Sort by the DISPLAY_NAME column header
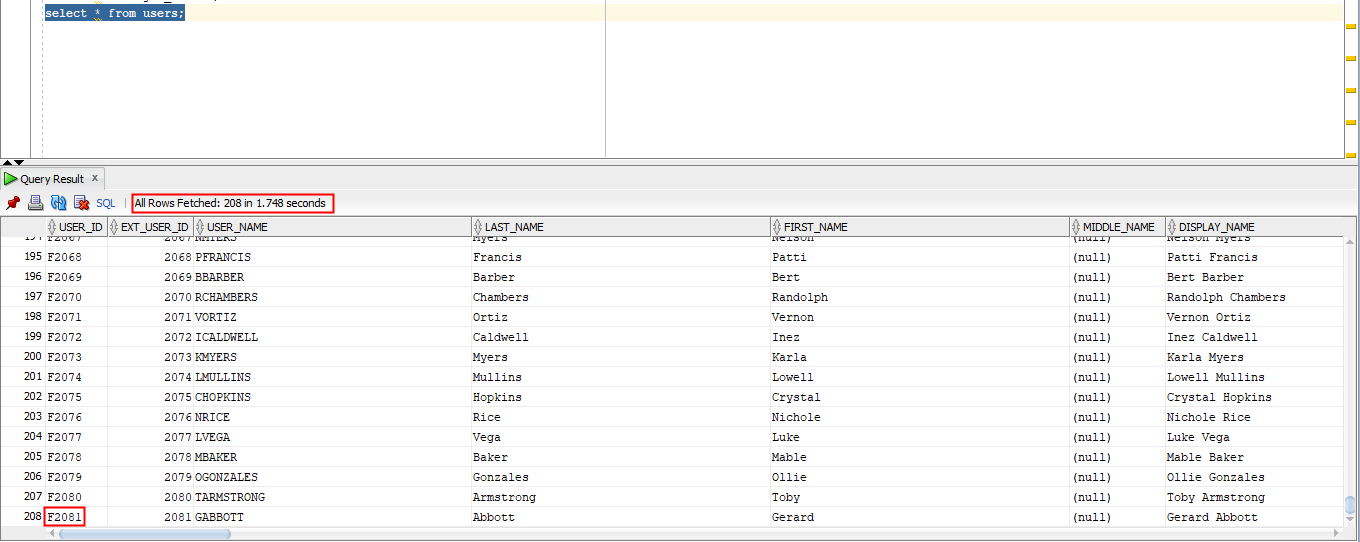The image size is (1360, 542). (1253, 227)
